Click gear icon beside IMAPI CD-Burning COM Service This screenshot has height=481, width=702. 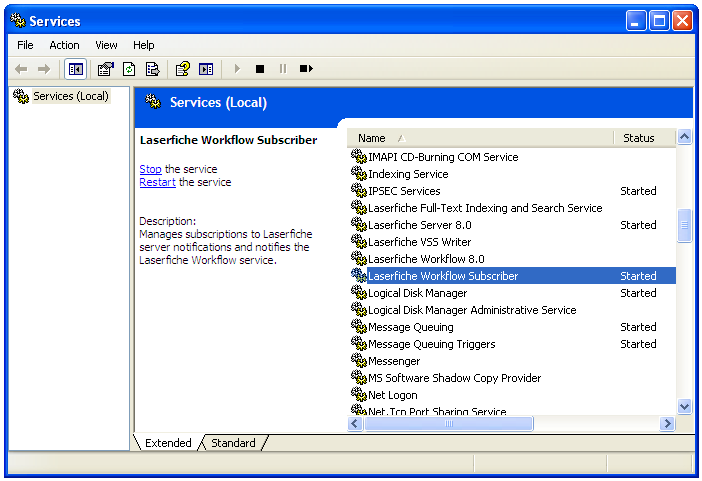(x=359, y=157)
